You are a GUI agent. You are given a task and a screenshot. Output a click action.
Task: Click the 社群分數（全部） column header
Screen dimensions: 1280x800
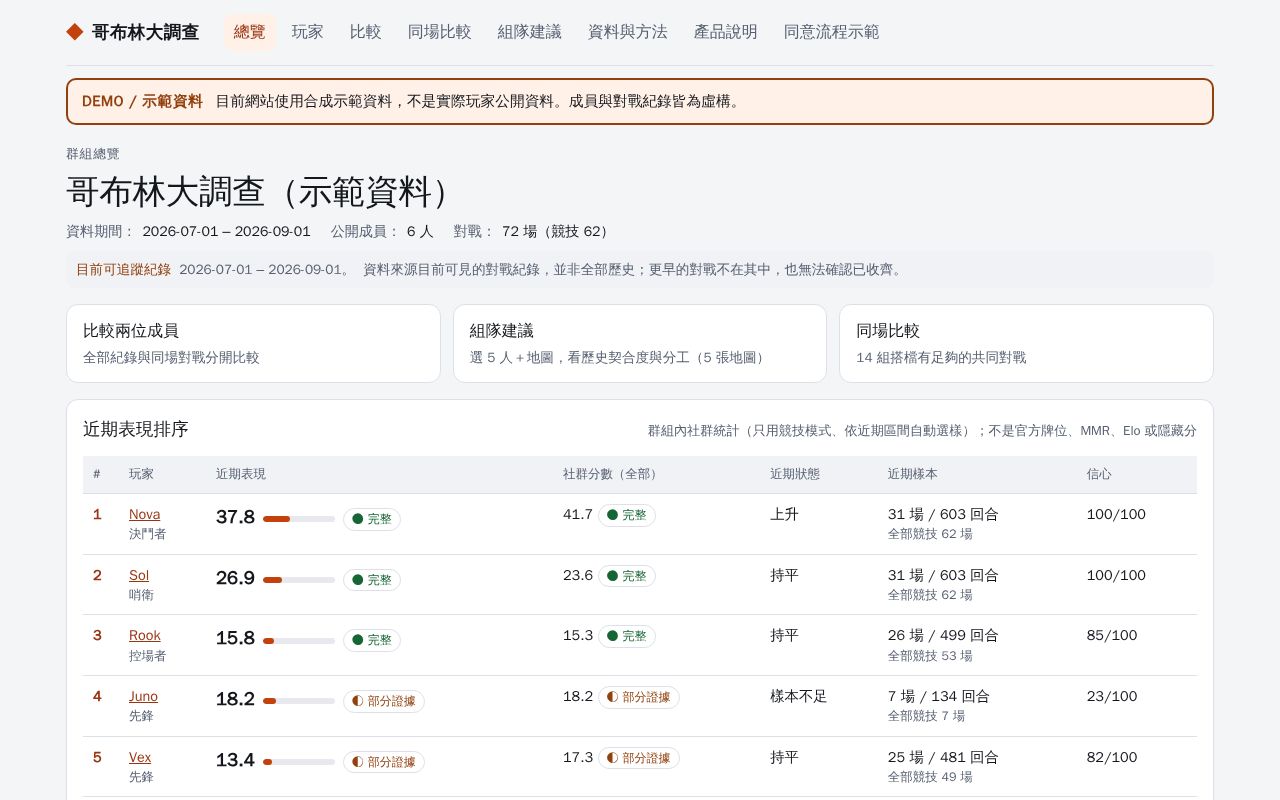click(613, 474)
